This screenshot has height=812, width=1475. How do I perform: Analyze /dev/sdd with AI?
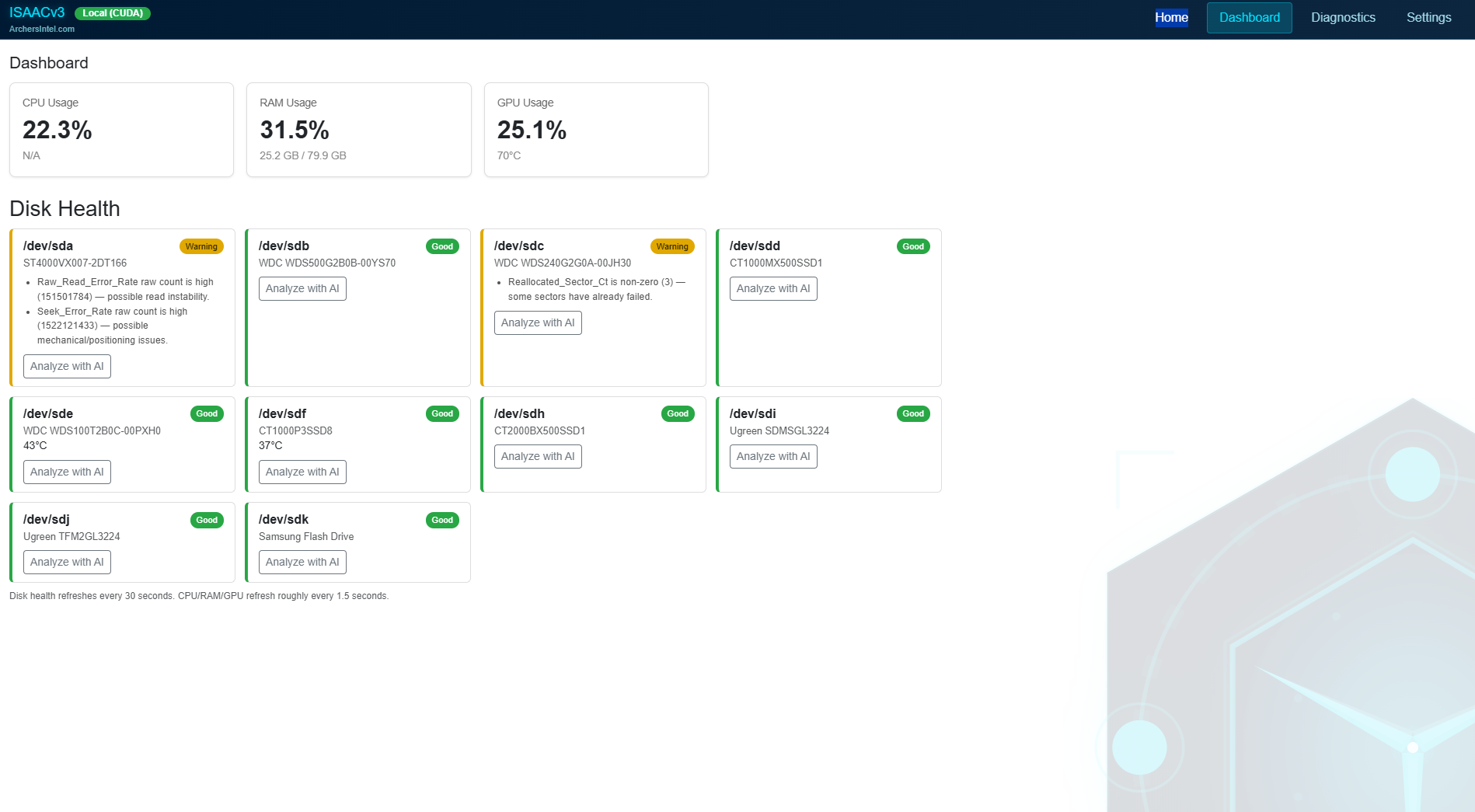pos(773,289)
